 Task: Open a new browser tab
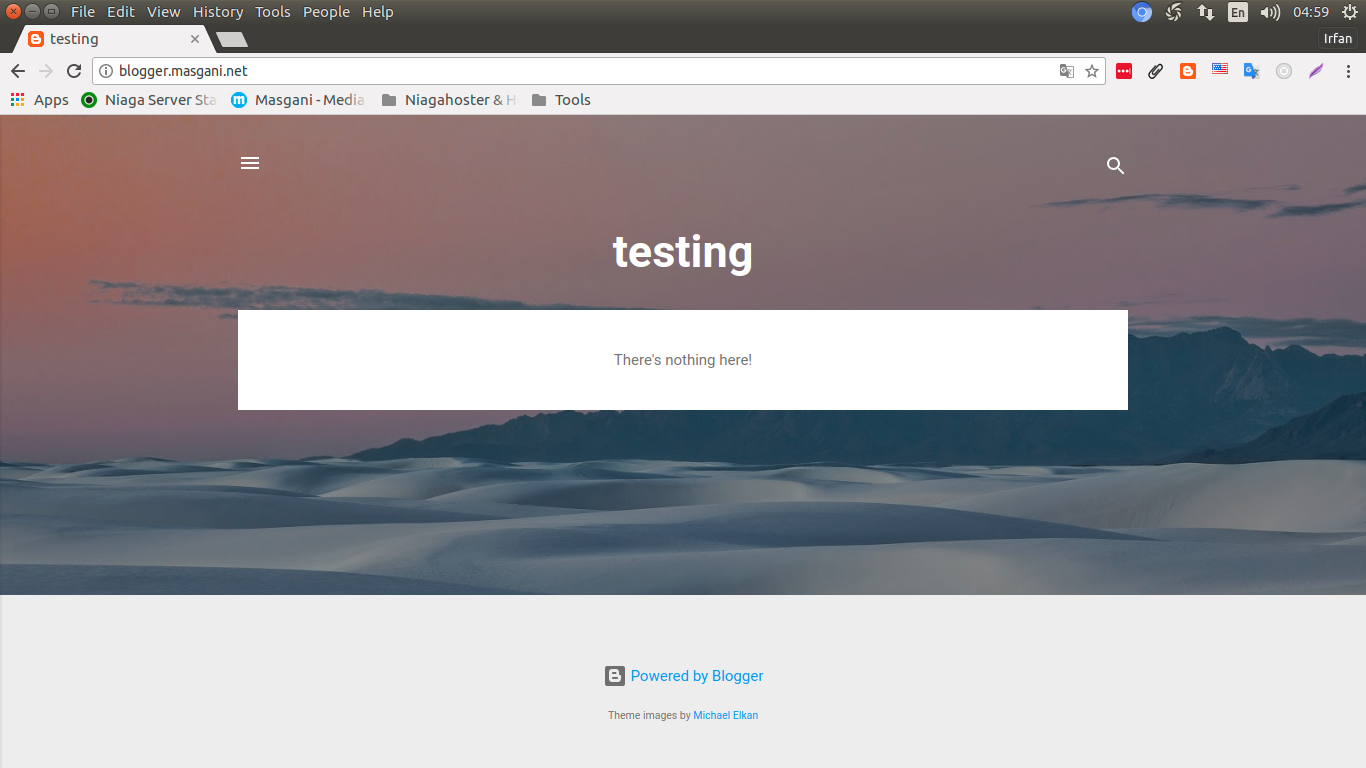[x=232, y=39]
